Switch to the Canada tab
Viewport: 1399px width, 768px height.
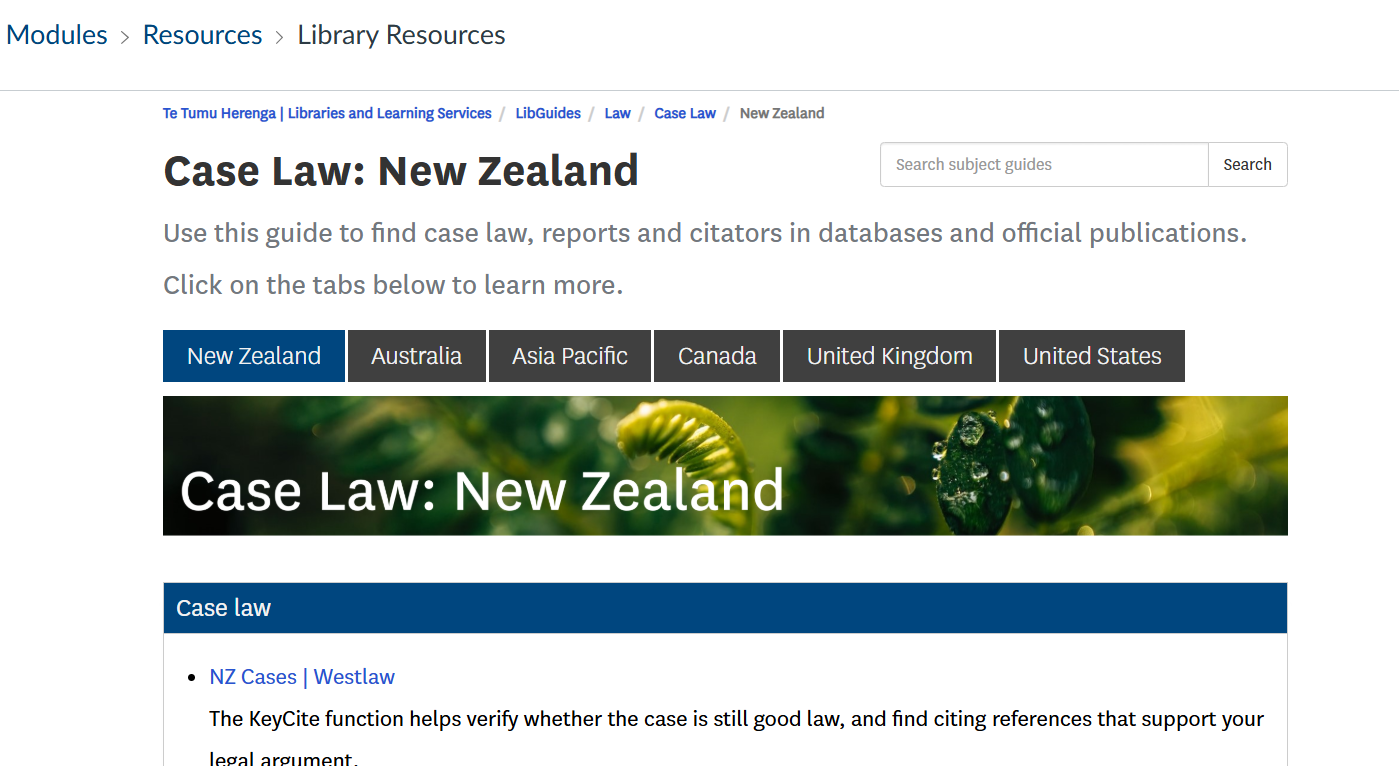coord(717,357)
